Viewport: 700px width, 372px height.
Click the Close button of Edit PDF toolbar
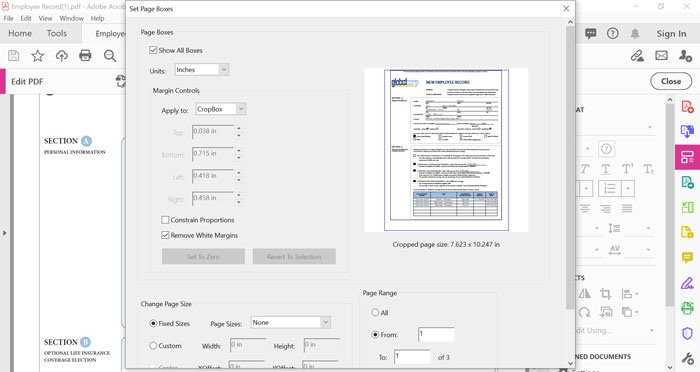coord(671,81)
